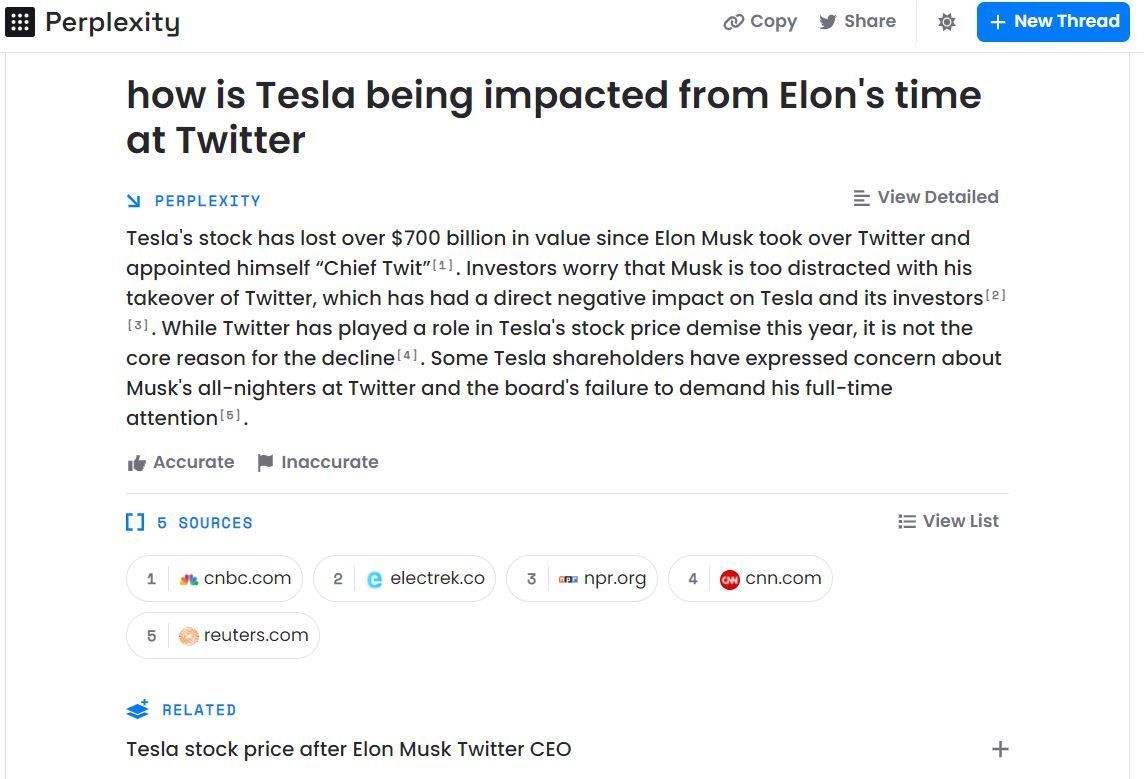Click citation 5 after attention
Image resolution: width=1144 pixels, height=779 pixels.
231,415
